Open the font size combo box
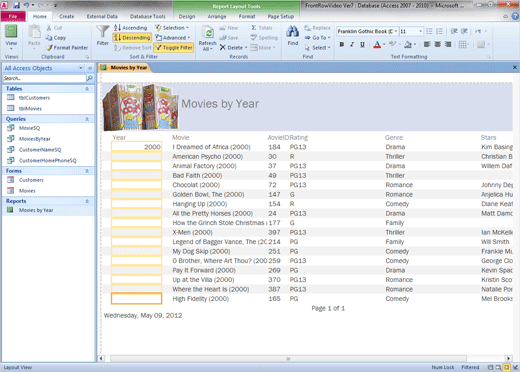The height and width of the screenshot is (372, 520). (411, 31)
